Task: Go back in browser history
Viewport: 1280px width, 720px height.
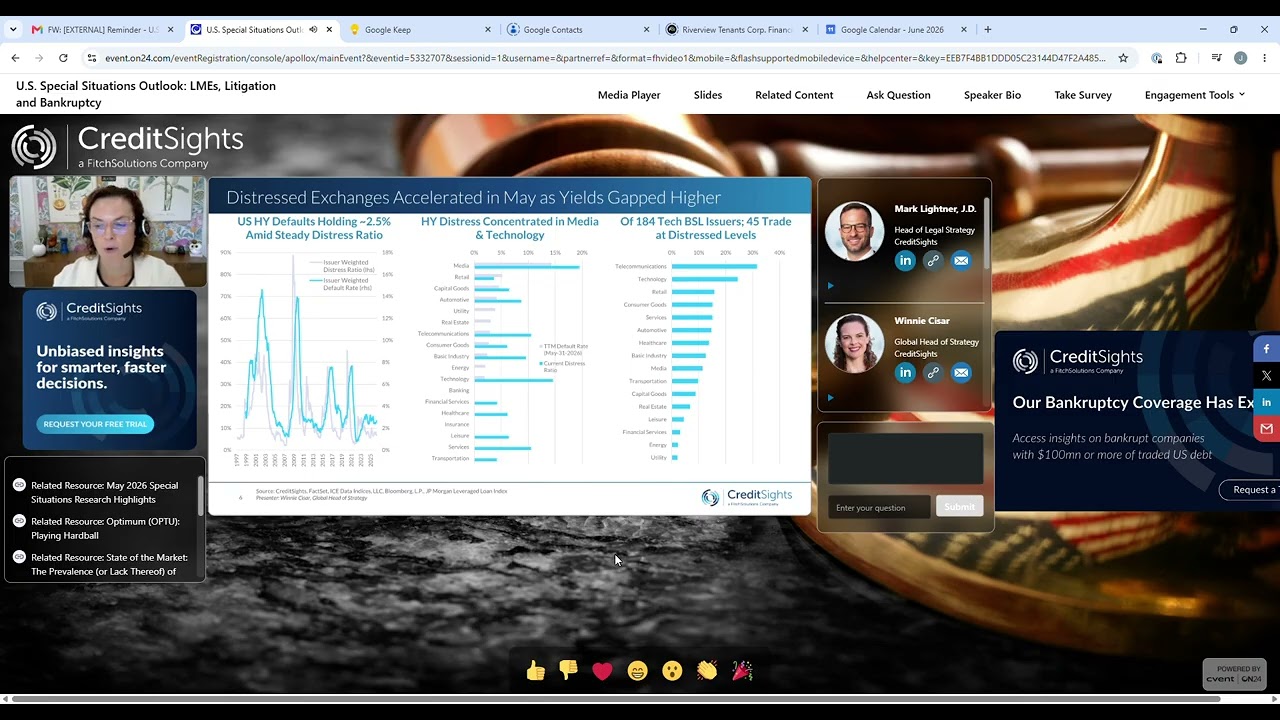Action: 15,58
